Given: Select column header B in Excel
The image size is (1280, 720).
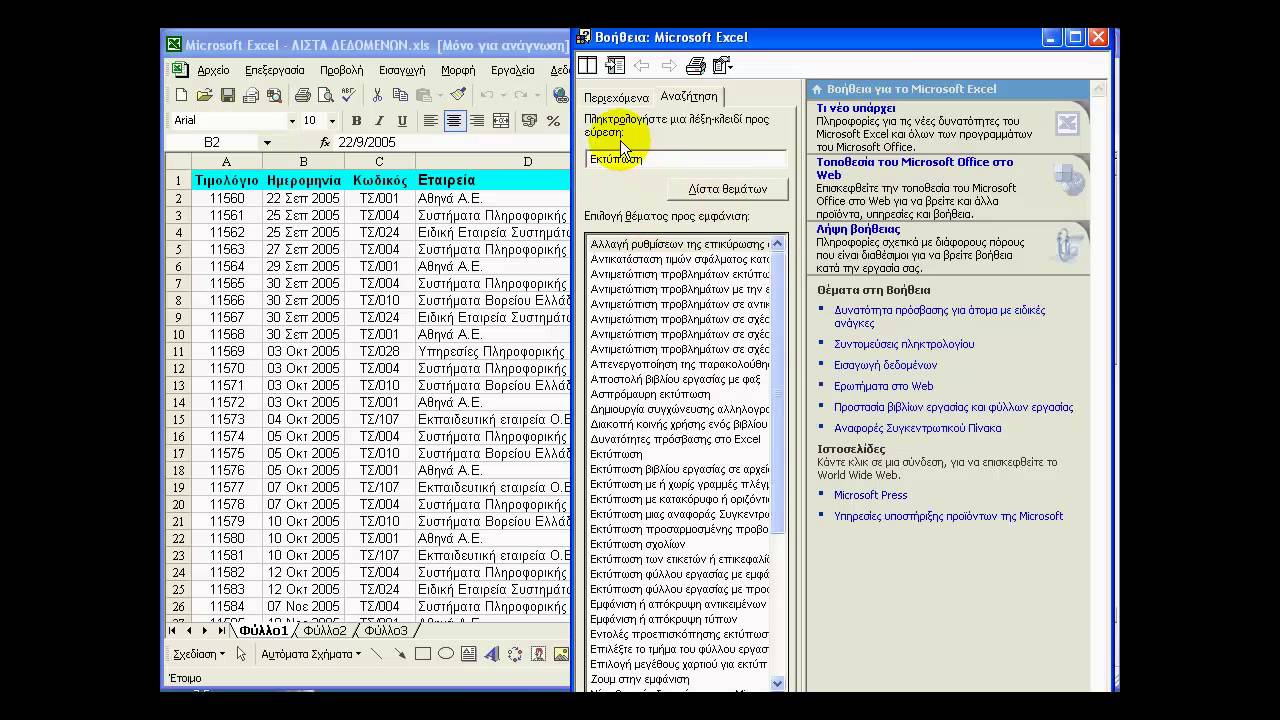Looking at the screenshot, I should [303, 162].
